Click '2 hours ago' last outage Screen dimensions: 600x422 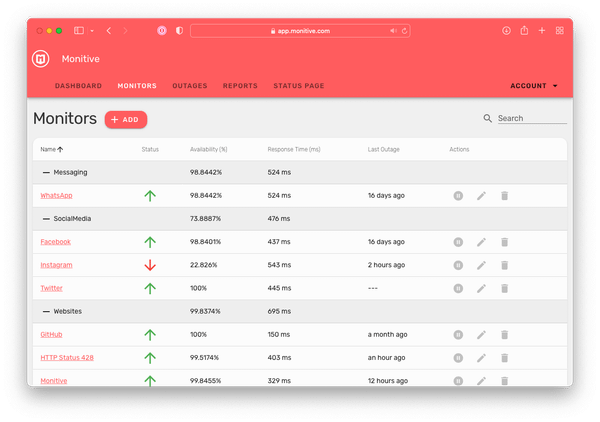(386, 265)
